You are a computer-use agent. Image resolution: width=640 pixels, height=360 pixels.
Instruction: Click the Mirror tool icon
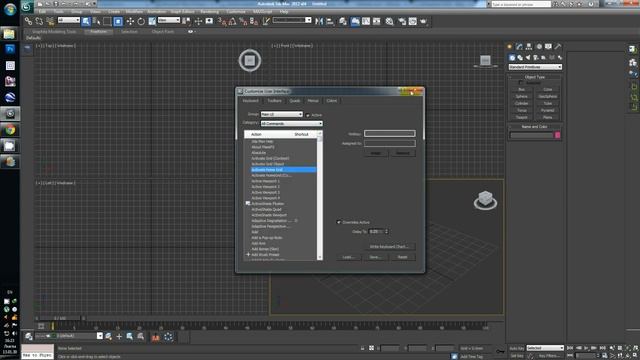pos(319,21)
